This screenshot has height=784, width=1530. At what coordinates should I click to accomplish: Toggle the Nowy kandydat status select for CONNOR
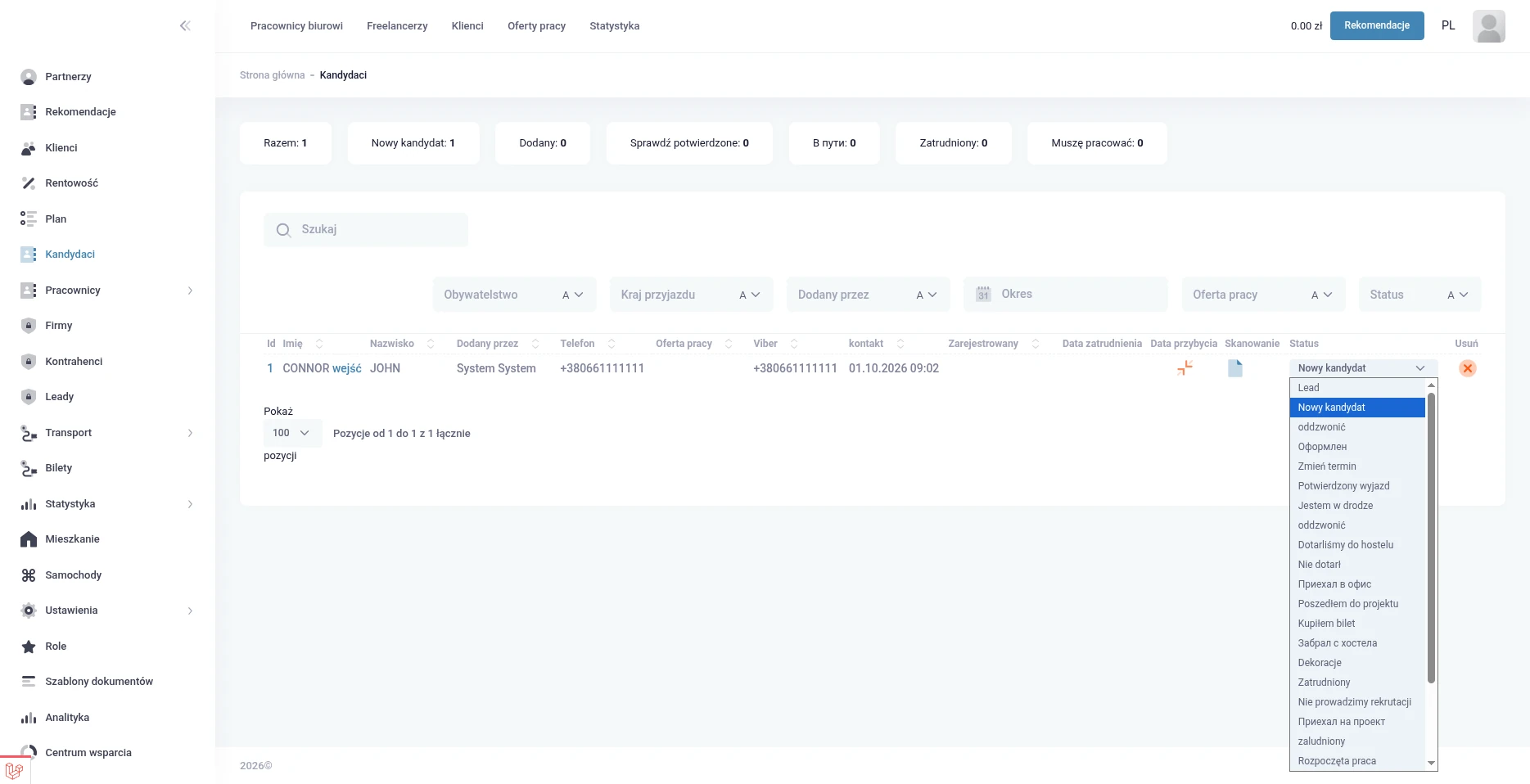(x=1363, y=368)
